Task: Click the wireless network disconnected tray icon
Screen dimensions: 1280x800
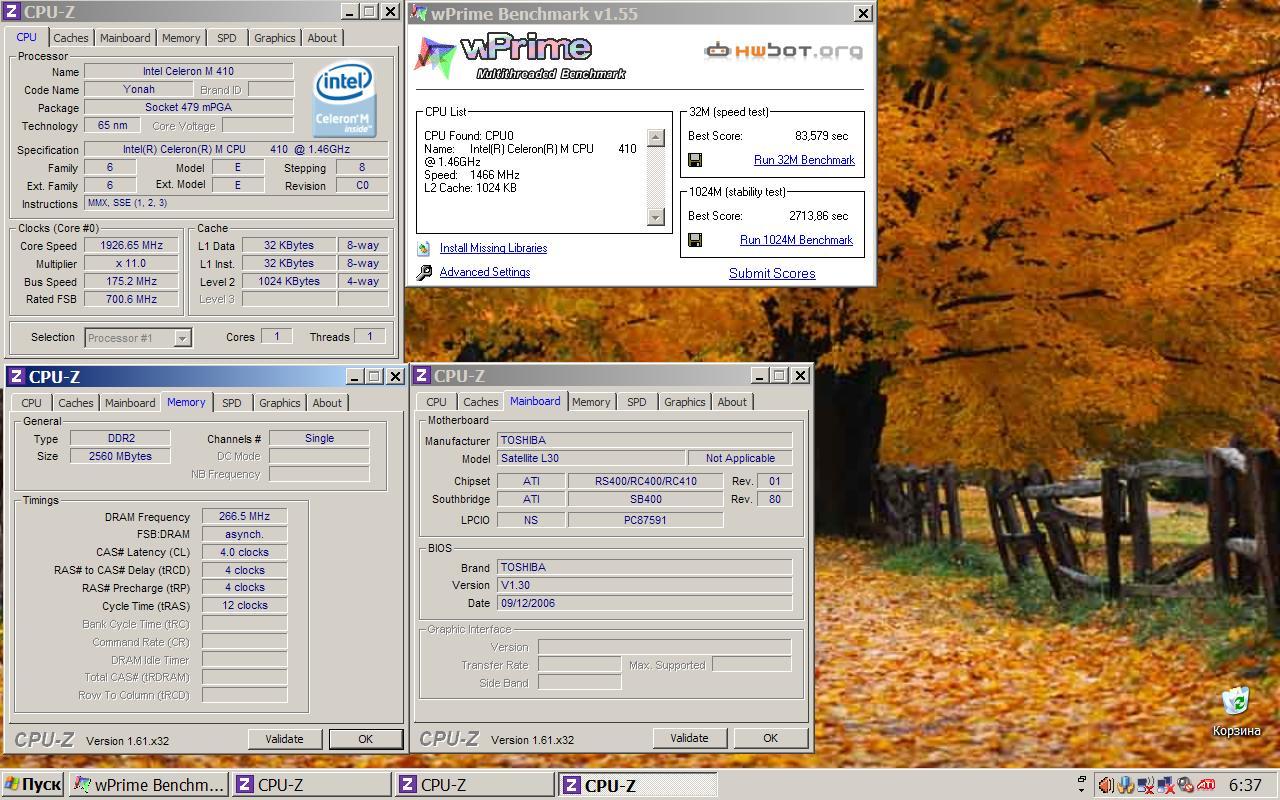Action: 1146,785
